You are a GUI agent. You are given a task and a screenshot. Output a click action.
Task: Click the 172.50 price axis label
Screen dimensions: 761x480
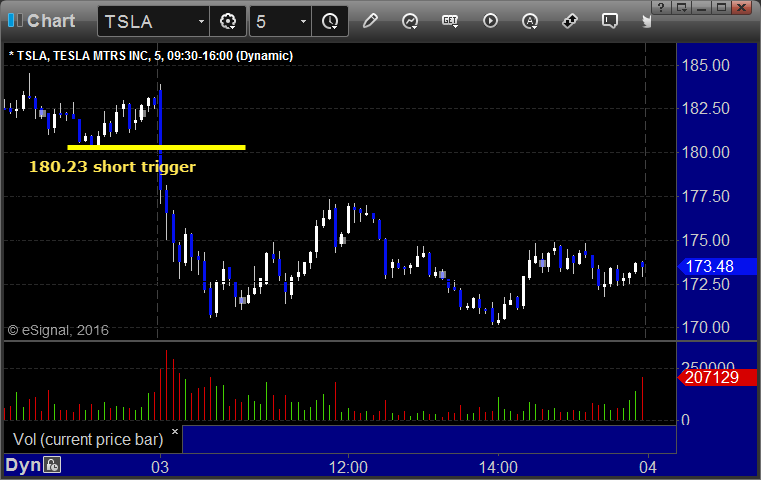706,284
